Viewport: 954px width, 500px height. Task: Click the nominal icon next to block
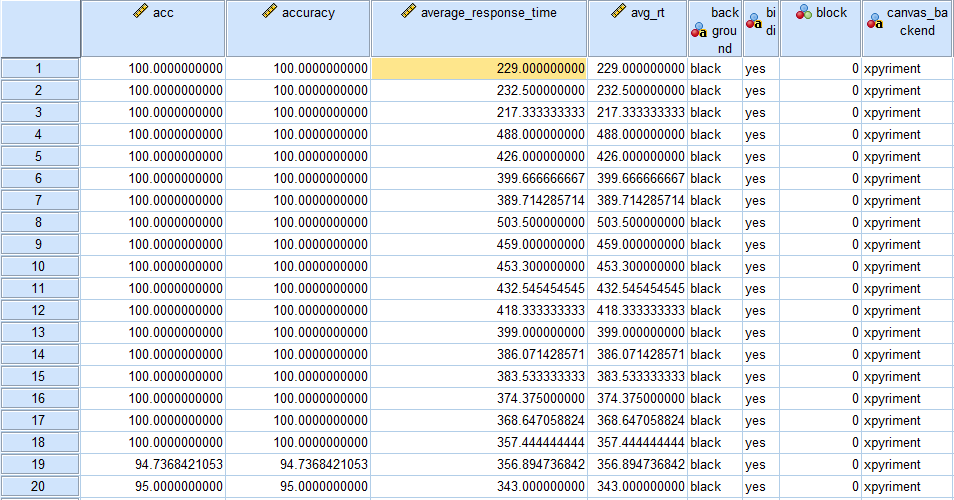(804, 12)
